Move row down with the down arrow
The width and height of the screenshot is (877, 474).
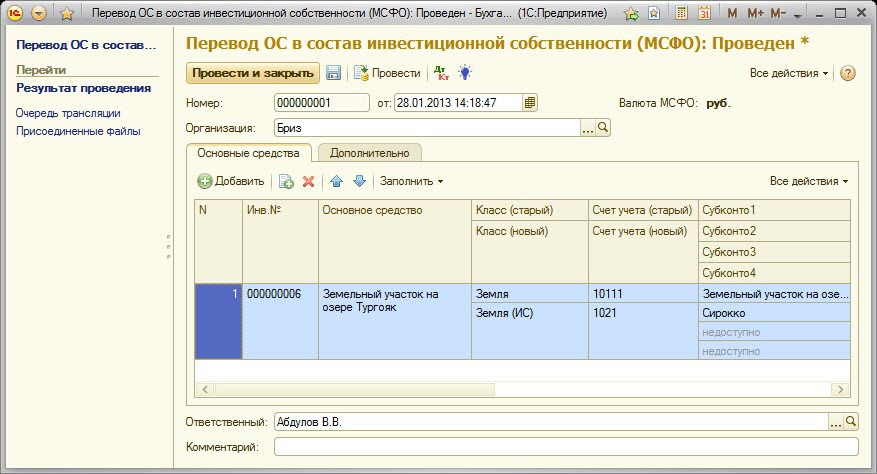point(359,181)
